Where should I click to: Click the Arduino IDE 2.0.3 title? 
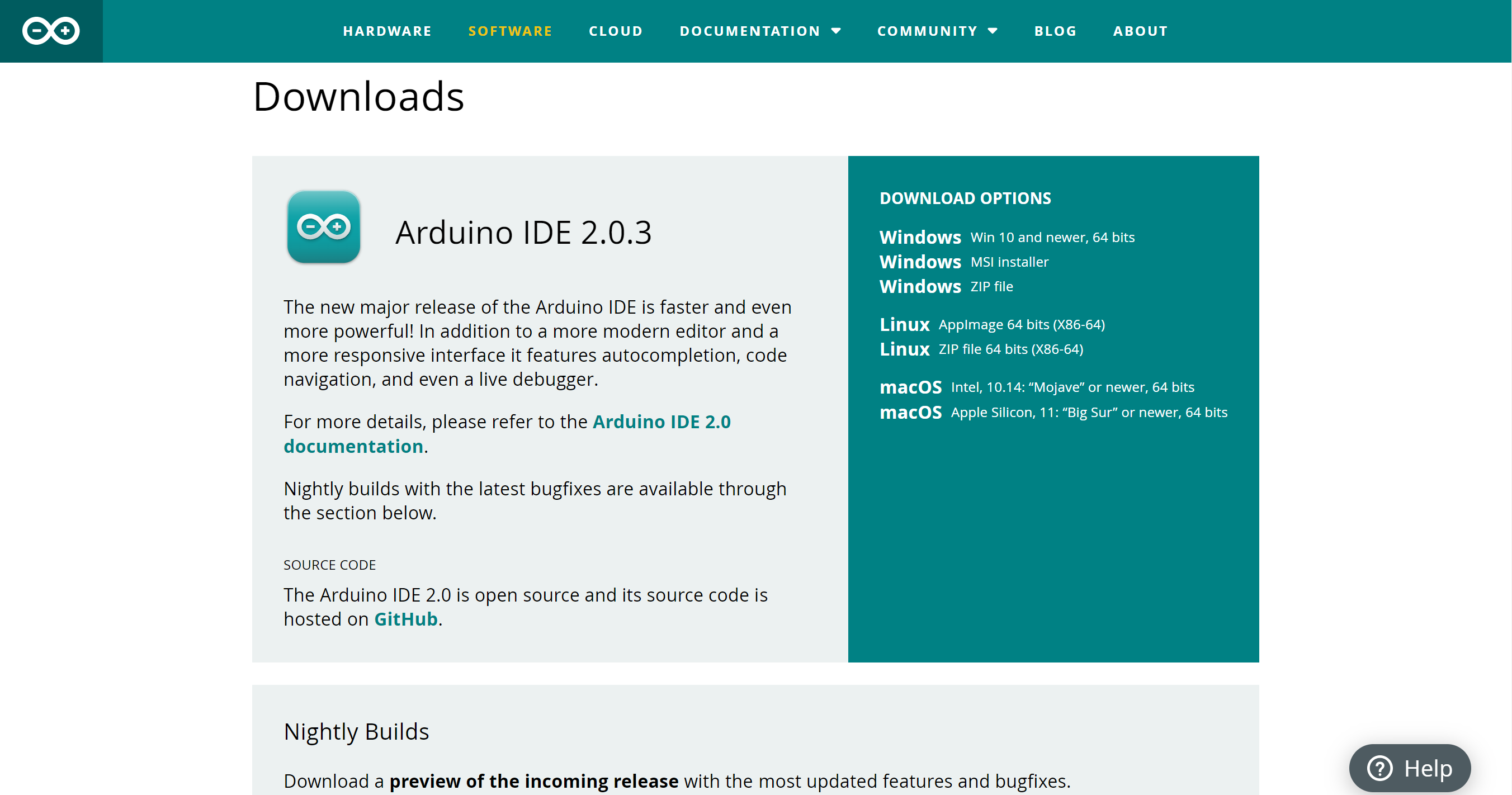(x=523, y=233)
